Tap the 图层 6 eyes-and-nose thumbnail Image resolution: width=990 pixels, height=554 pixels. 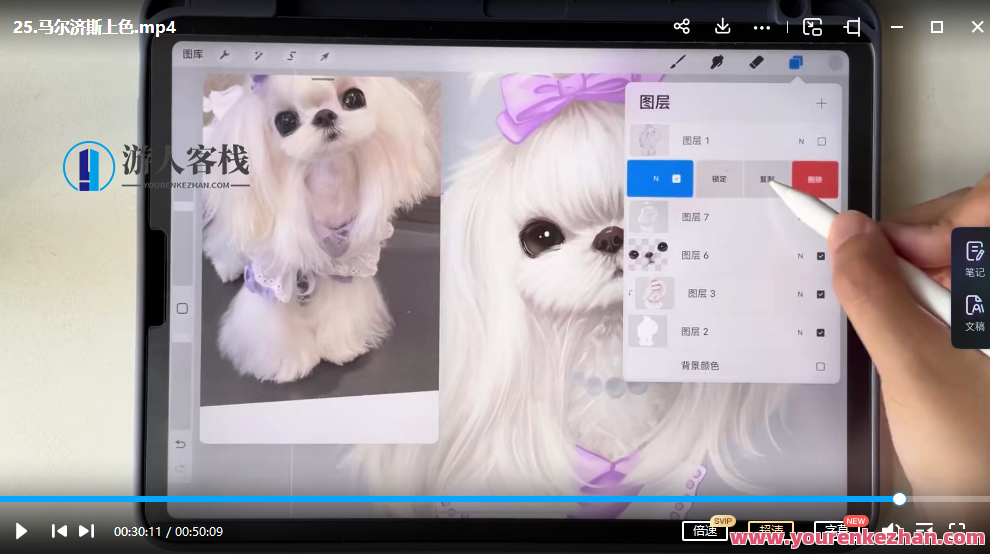(648, 255)
